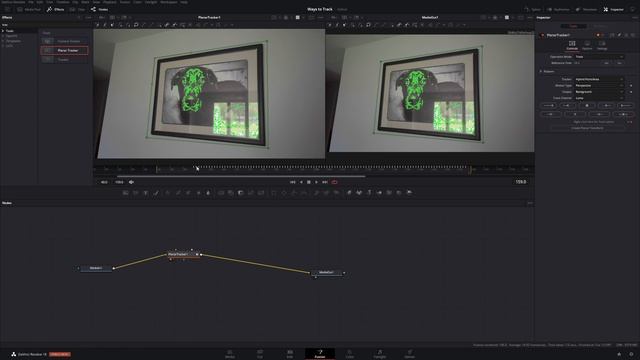Toggle Nodes panel in top bar
Image resolution: width=640 pixels, height=360 pixels.
100,9
